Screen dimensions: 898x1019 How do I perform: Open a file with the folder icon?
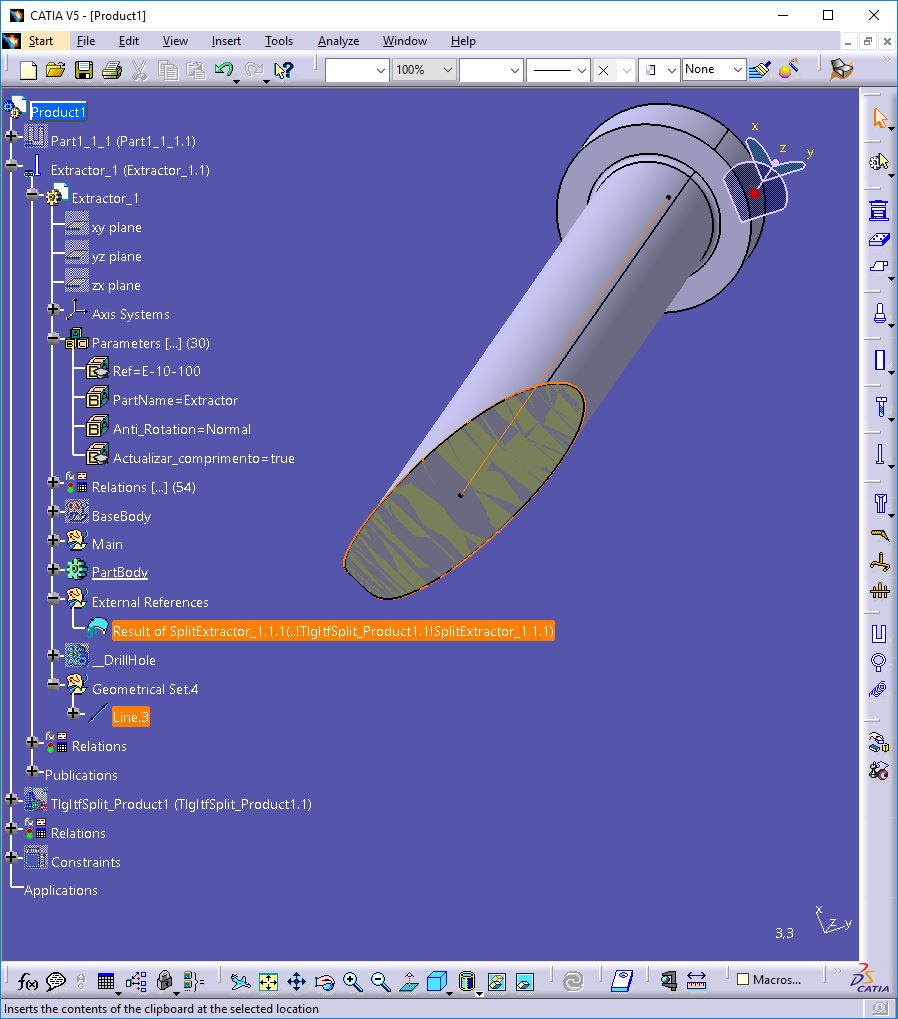tap(56, 70)
